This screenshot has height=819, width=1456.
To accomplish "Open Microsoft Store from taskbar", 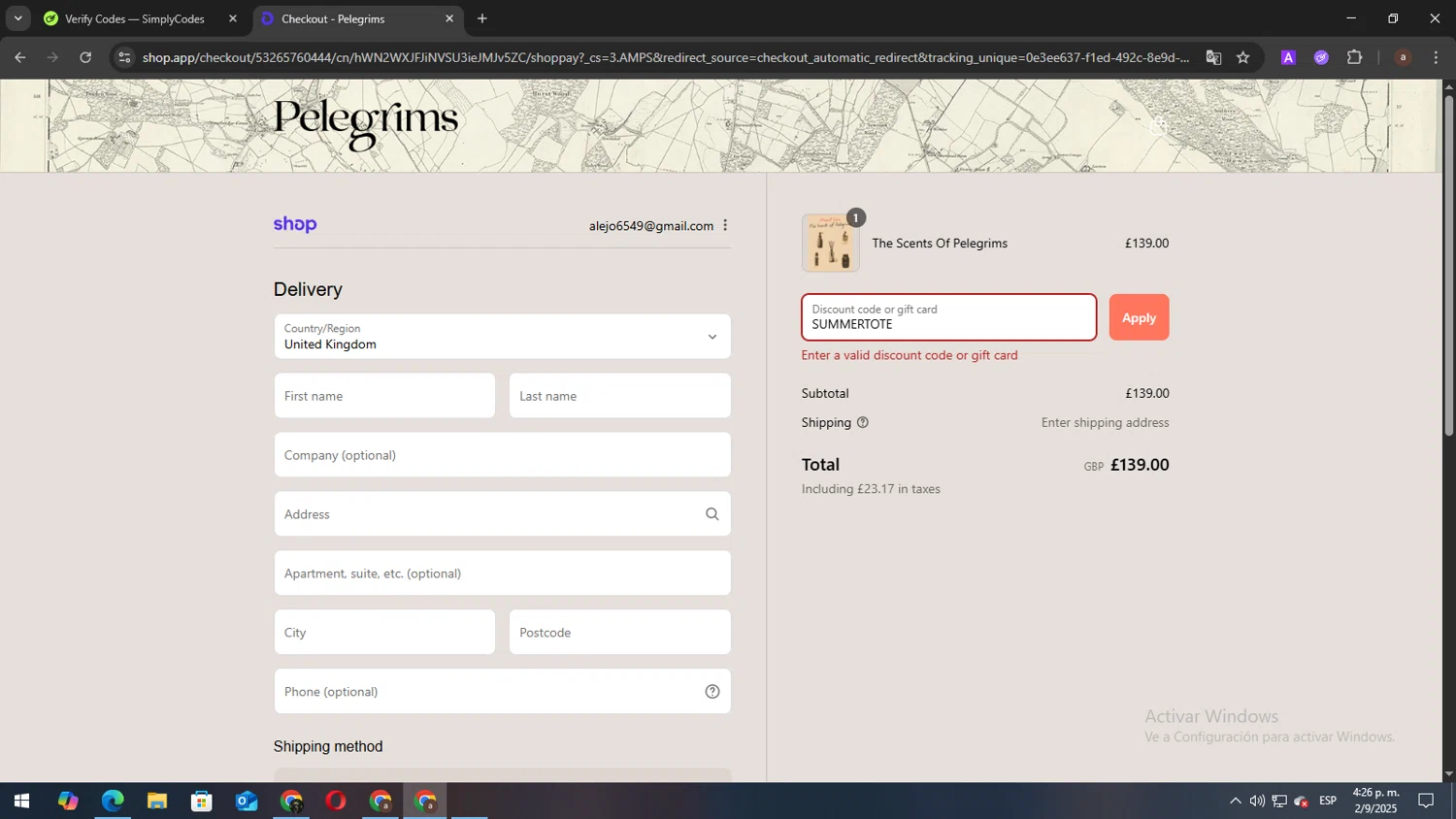I will [202, 802].
